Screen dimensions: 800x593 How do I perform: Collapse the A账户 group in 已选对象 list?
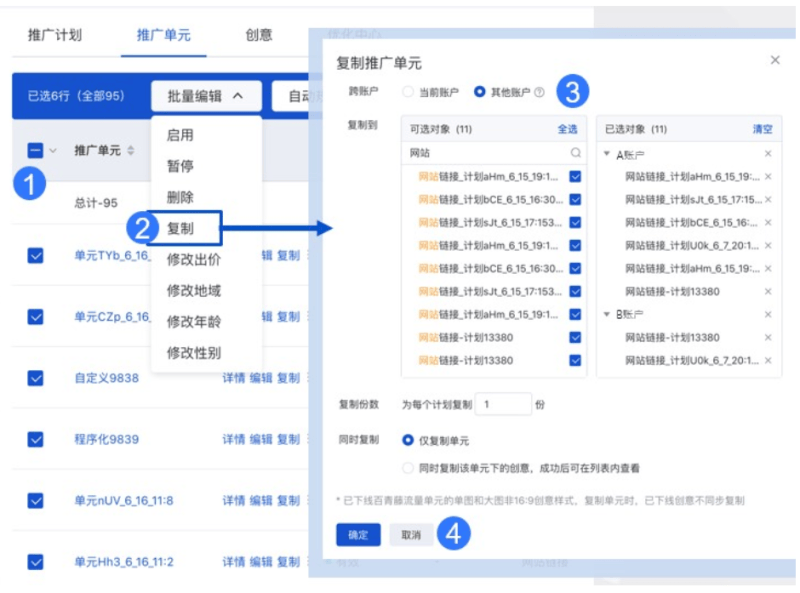(x=606, y=154)
